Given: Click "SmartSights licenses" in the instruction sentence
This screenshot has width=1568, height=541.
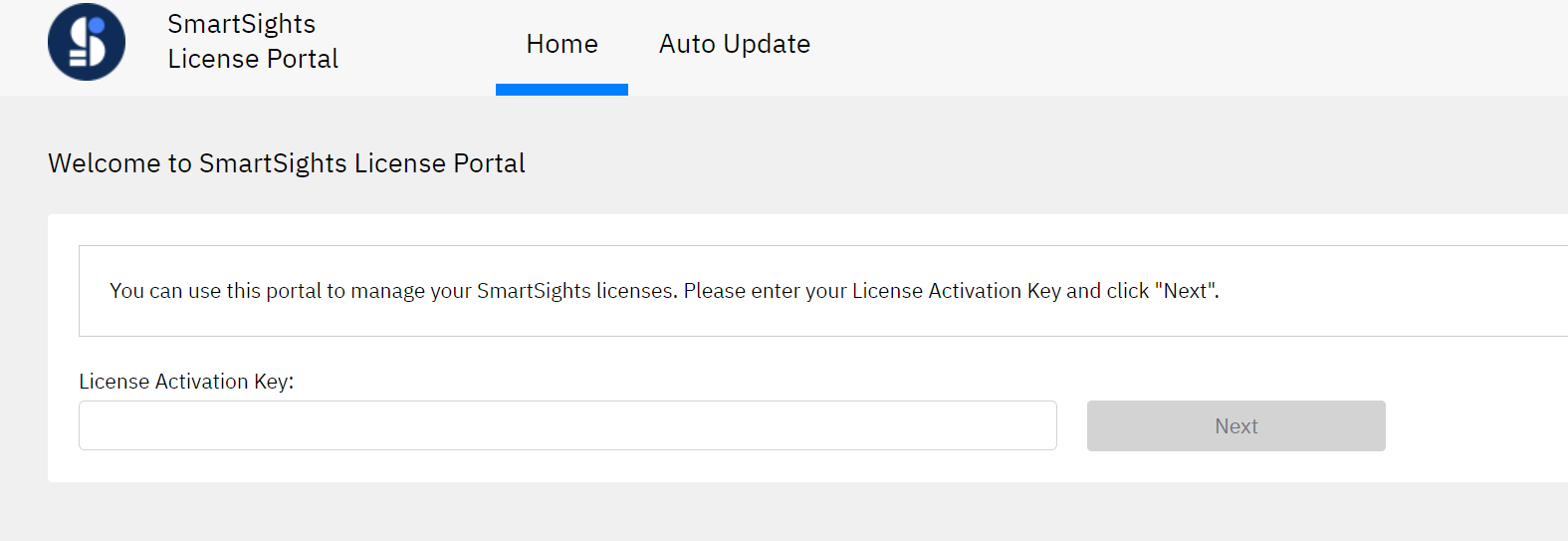Looking at the screenshot, I should (x=575, y=291).
